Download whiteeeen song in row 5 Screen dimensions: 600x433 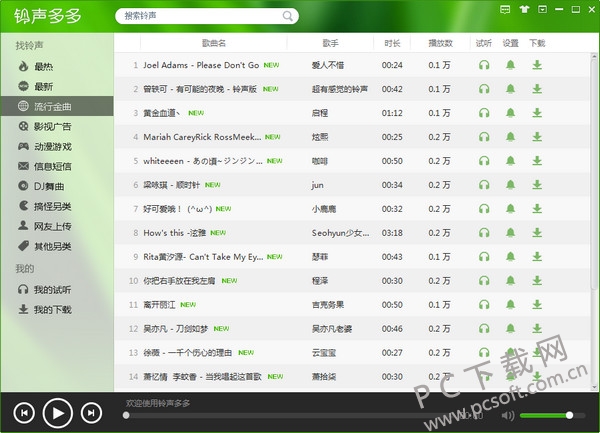(537, 161)
